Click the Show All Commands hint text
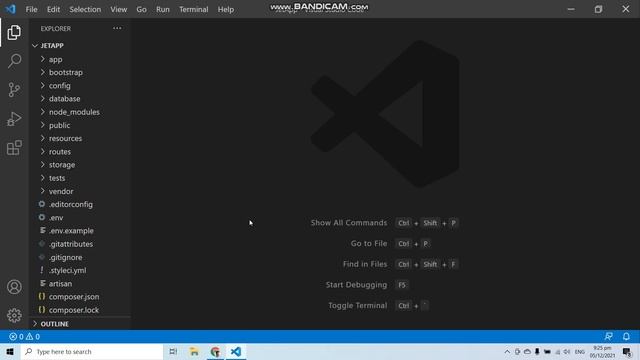Screen dimensions: 640x360 (x=349, y=223)
